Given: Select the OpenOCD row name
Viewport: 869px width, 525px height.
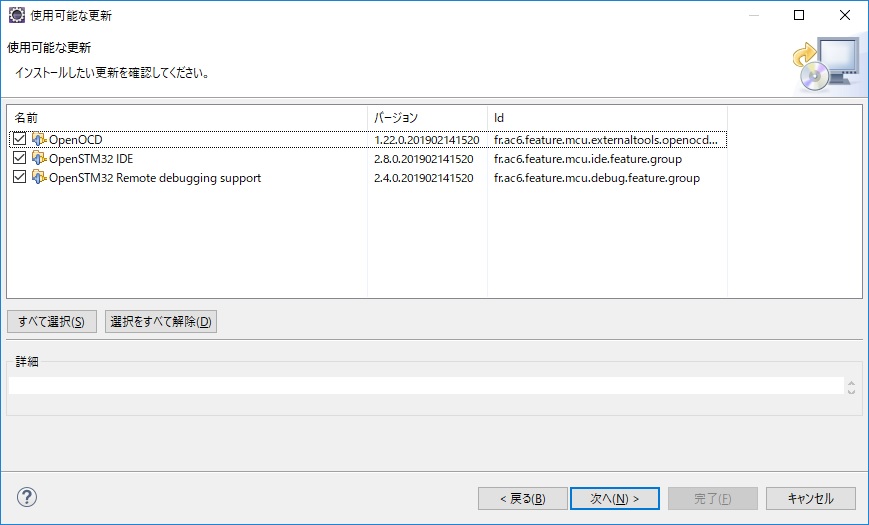Looking at the screenshot, I should [x=75, y=140].
